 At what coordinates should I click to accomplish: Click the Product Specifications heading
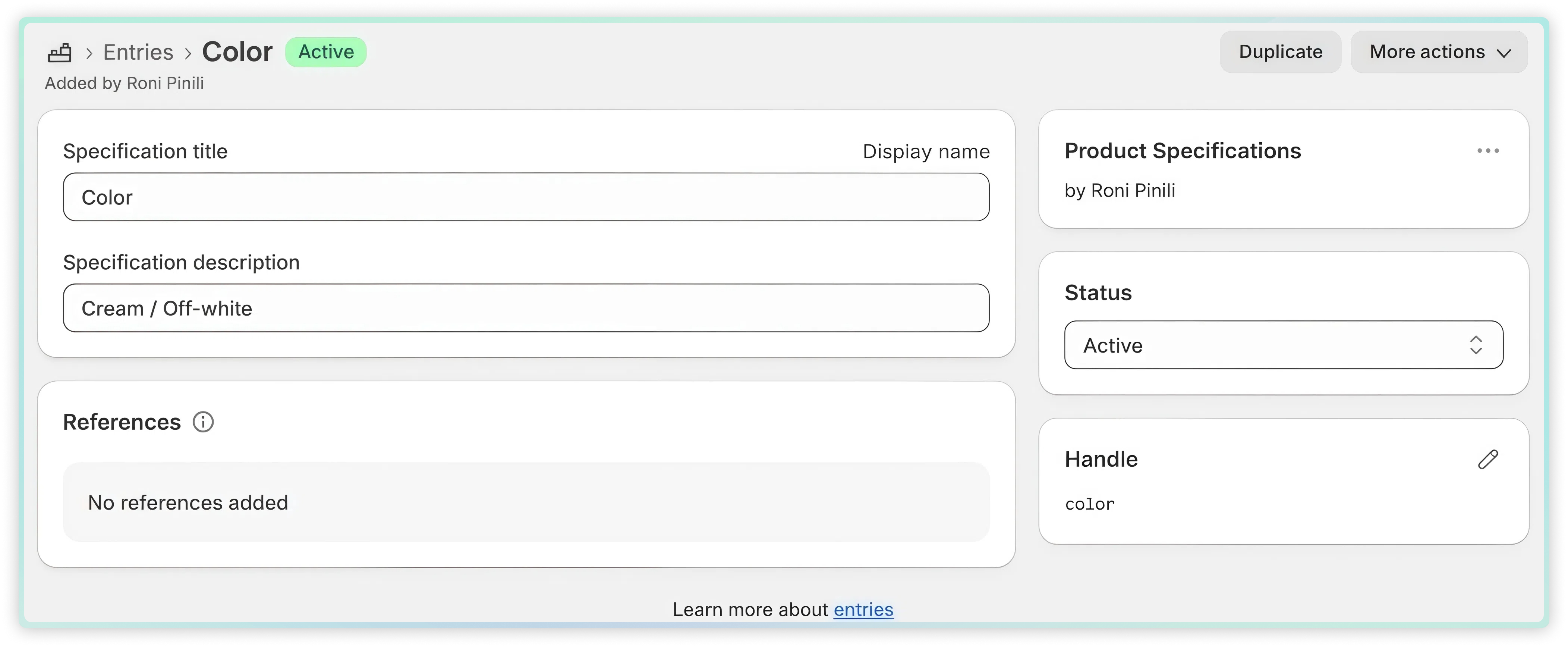1182,151
